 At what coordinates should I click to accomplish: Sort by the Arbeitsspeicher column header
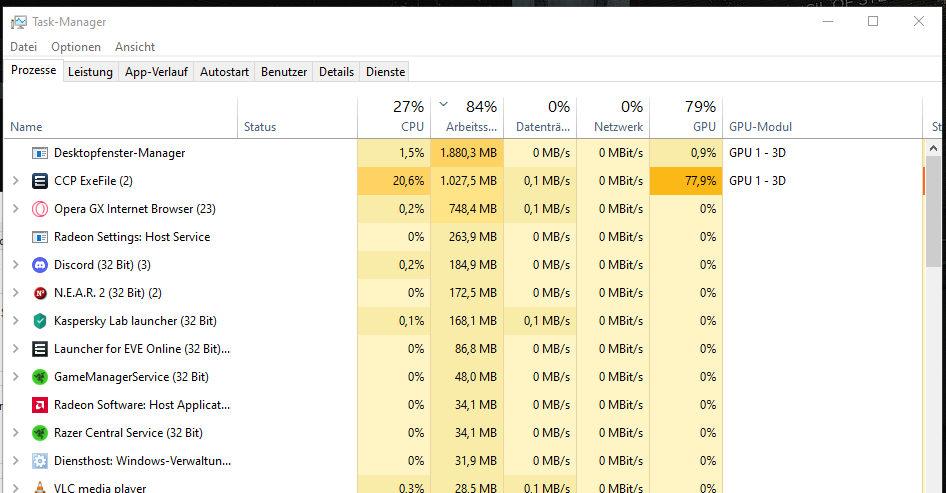pyautogui.click(x=467, y=118)
